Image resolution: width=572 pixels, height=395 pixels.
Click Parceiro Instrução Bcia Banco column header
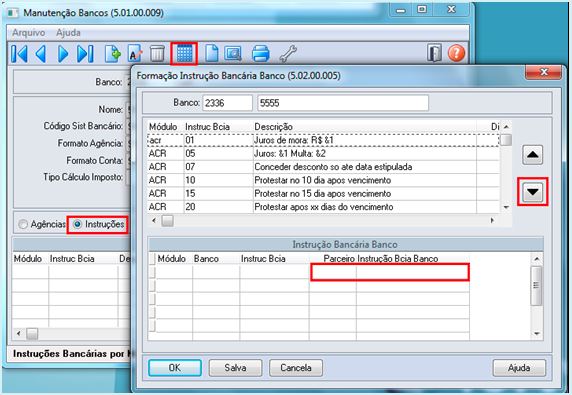pos(380,259)
